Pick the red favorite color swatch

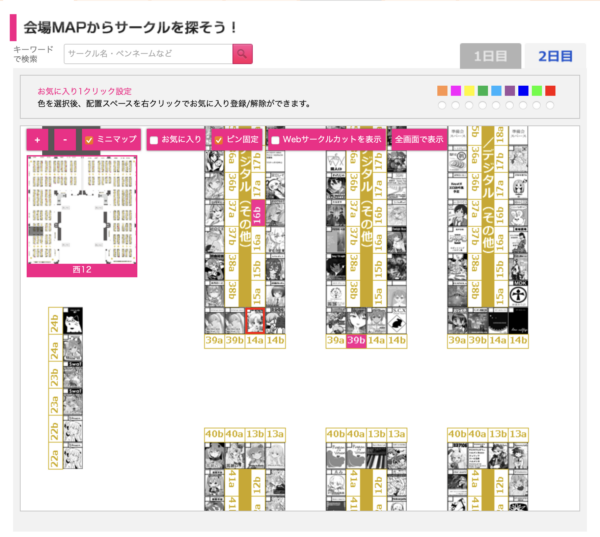550,91
